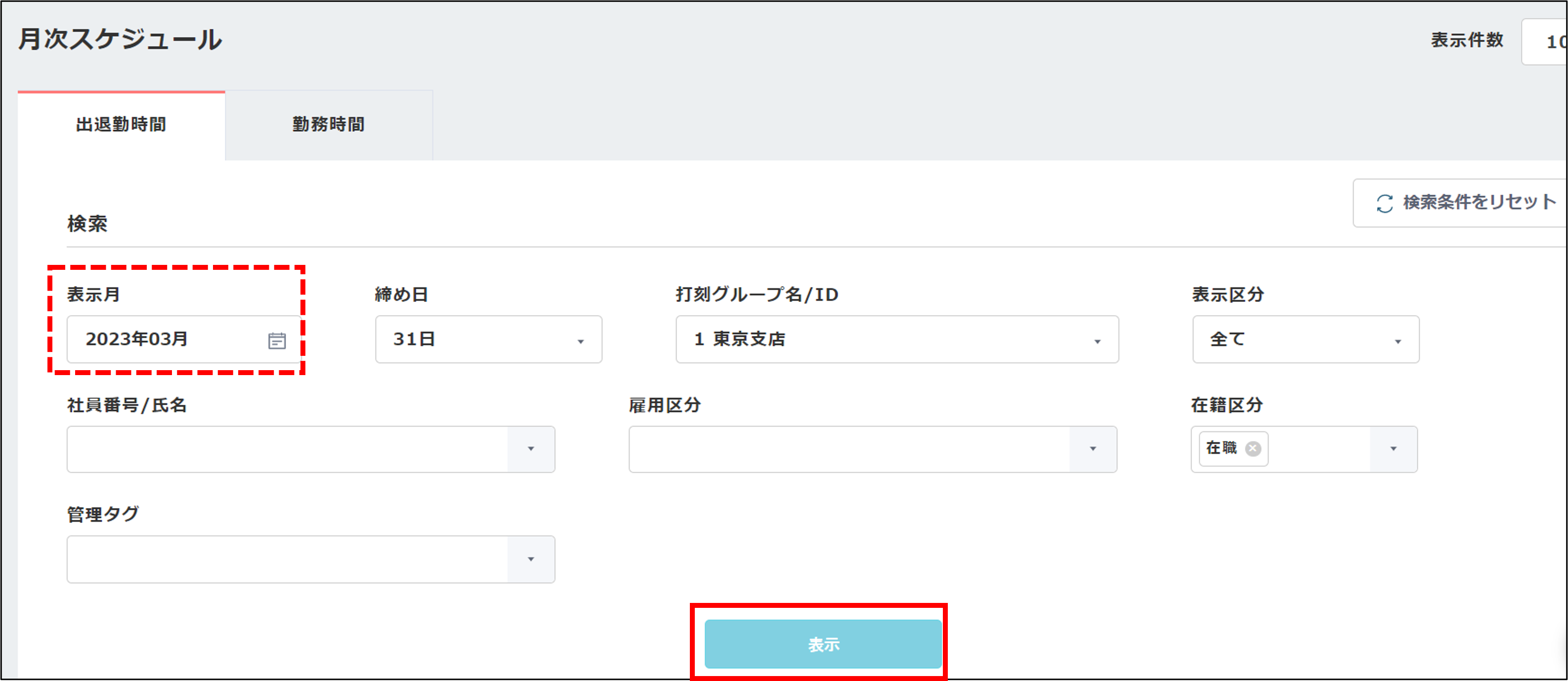Viewport: 1568px width, 681px height.
Task: Switch to 勤務時間 tab
Action: (329, 125)
